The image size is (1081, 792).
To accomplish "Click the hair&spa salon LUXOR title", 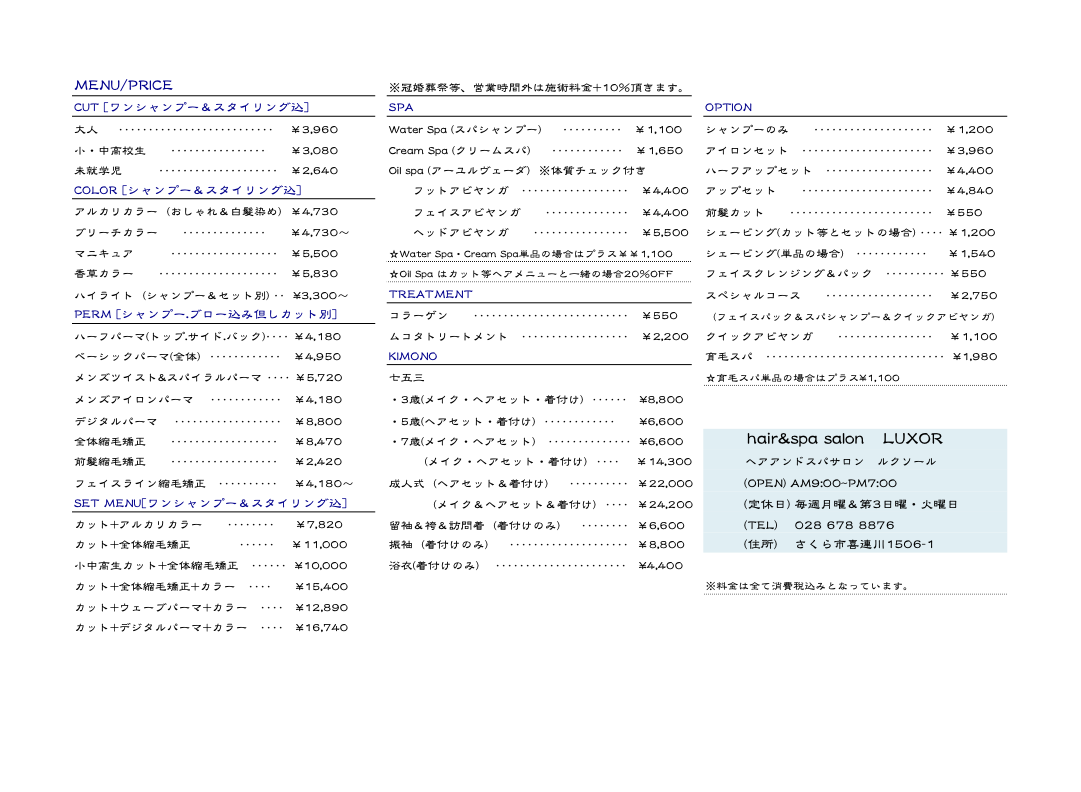I will [x=844, y=439].
